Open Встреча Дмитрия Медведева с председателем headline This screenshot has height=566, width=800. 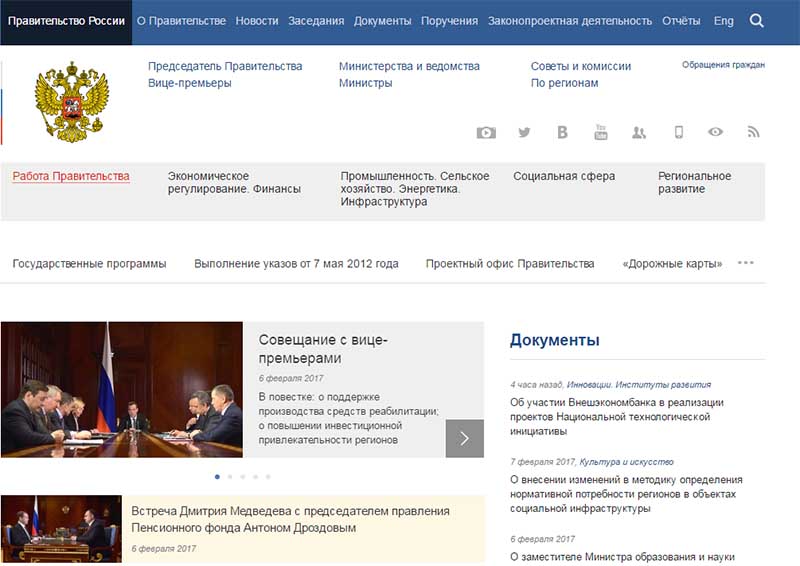pyautogui.click(x=290, y=519)
